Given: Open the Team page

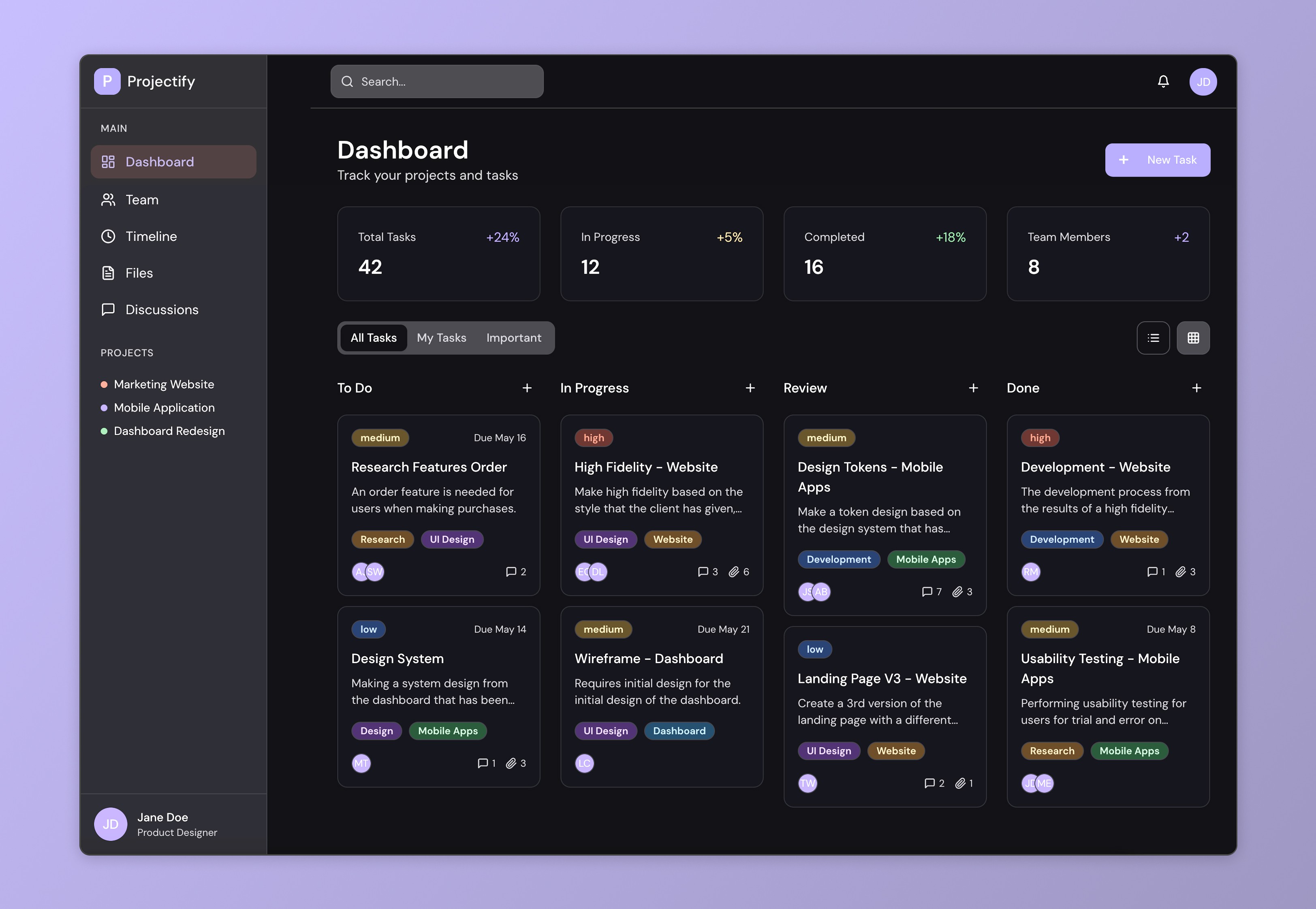Looking at the screenshot, I should (142, 200).
